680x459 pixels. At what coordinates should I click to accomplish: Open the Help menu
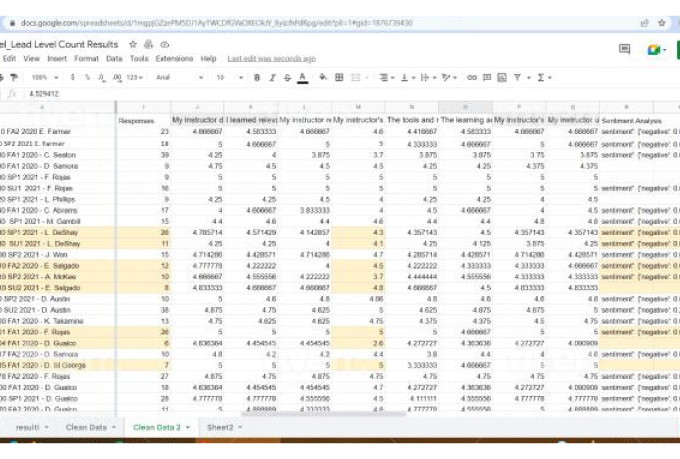coord(208,58)
